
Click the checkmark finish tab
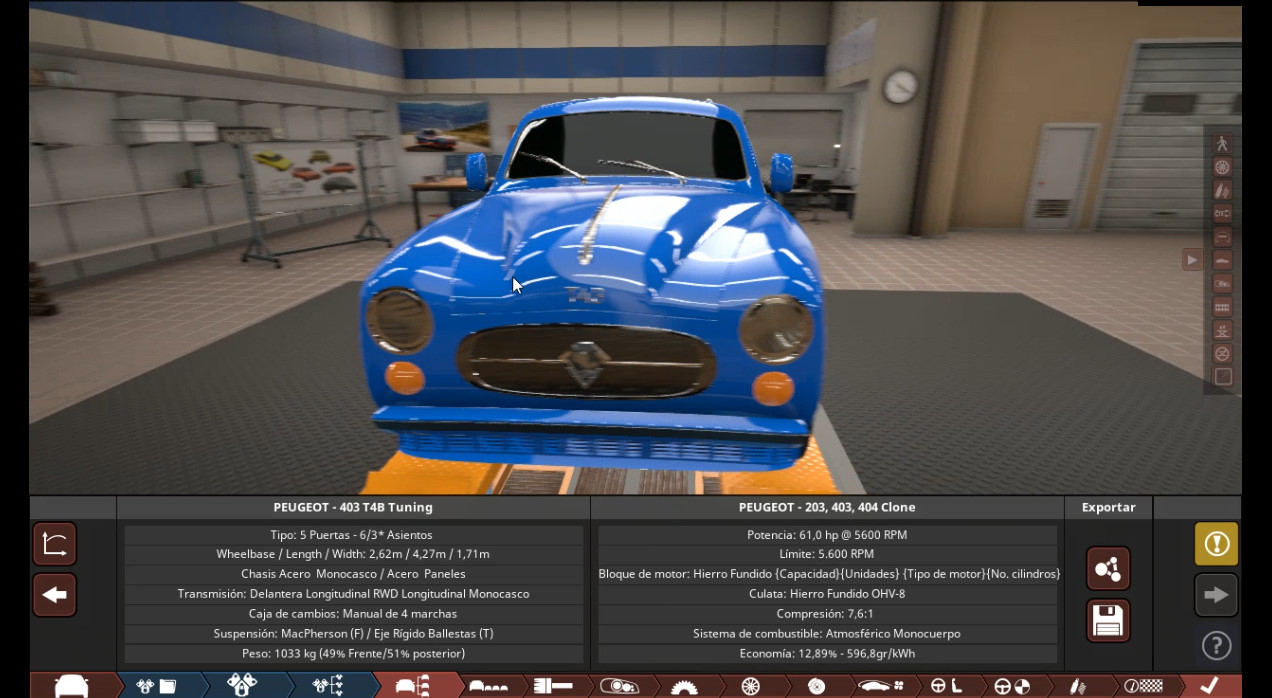click(x=1209, y=685)
